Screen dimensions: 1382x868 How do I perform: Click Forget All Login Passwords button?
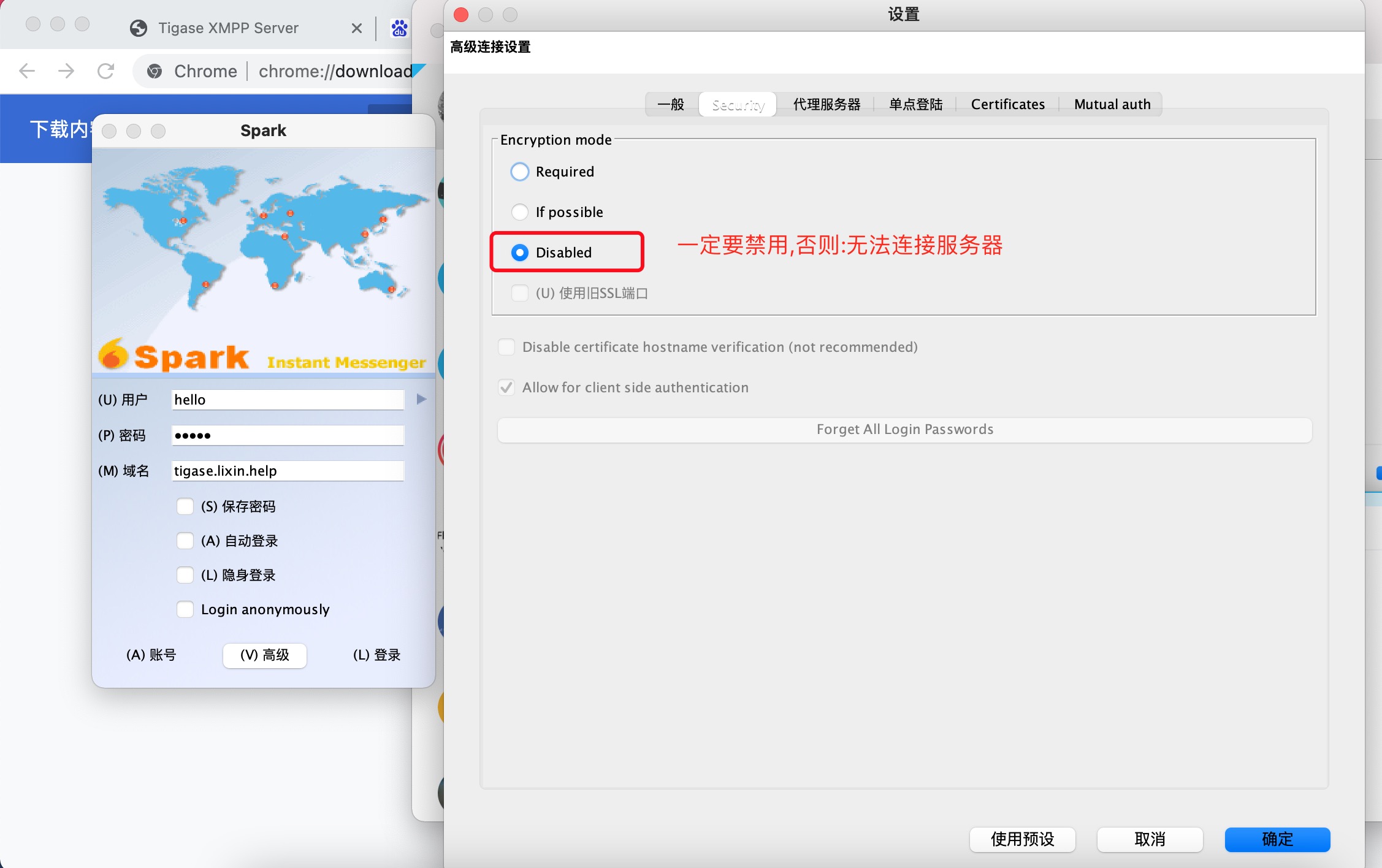click(x=904, y=429)
